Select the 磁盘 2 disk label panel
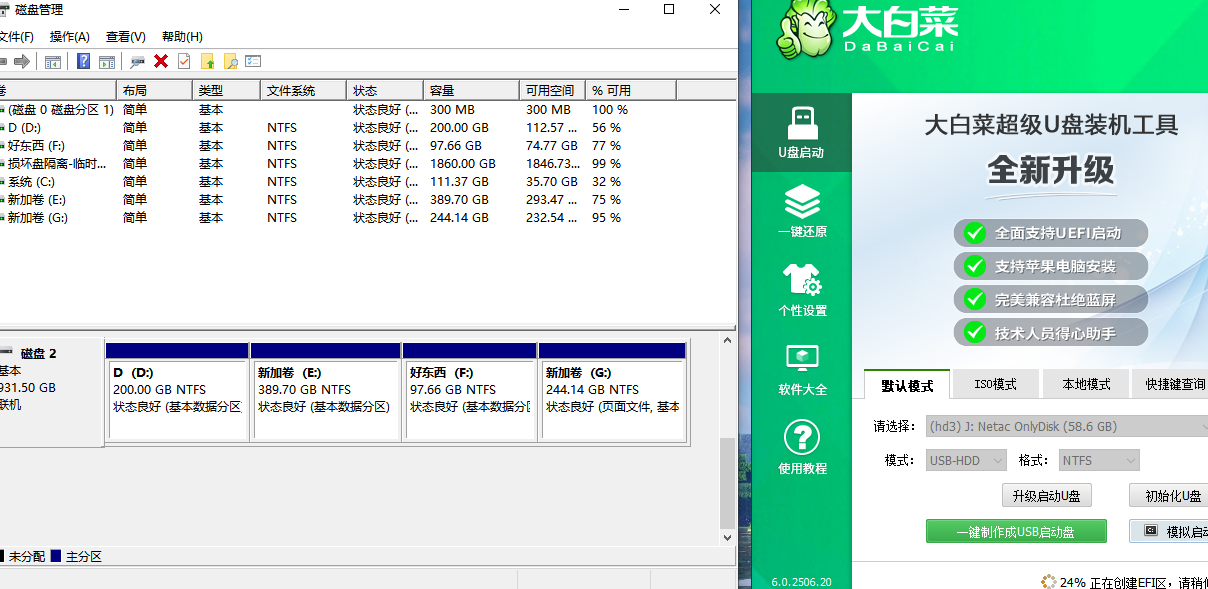Screen dimensions: 1208x589 pos(51,391)
